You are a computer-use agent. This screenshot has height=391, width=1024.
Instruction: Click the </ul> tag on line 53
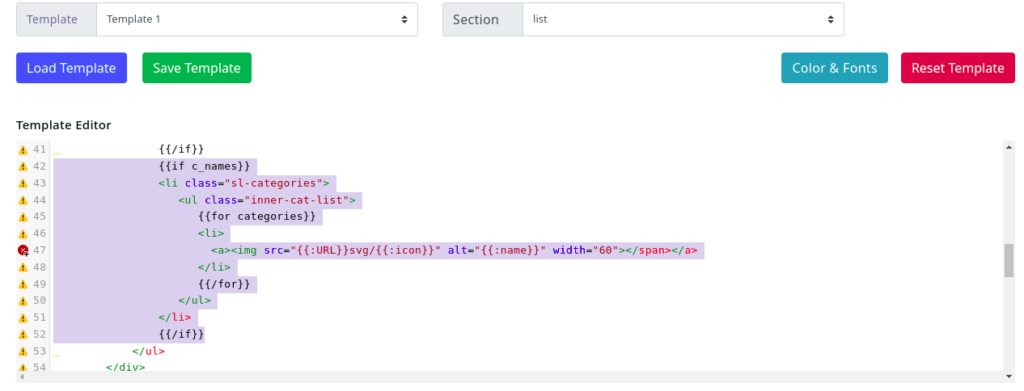click(149, 352)
